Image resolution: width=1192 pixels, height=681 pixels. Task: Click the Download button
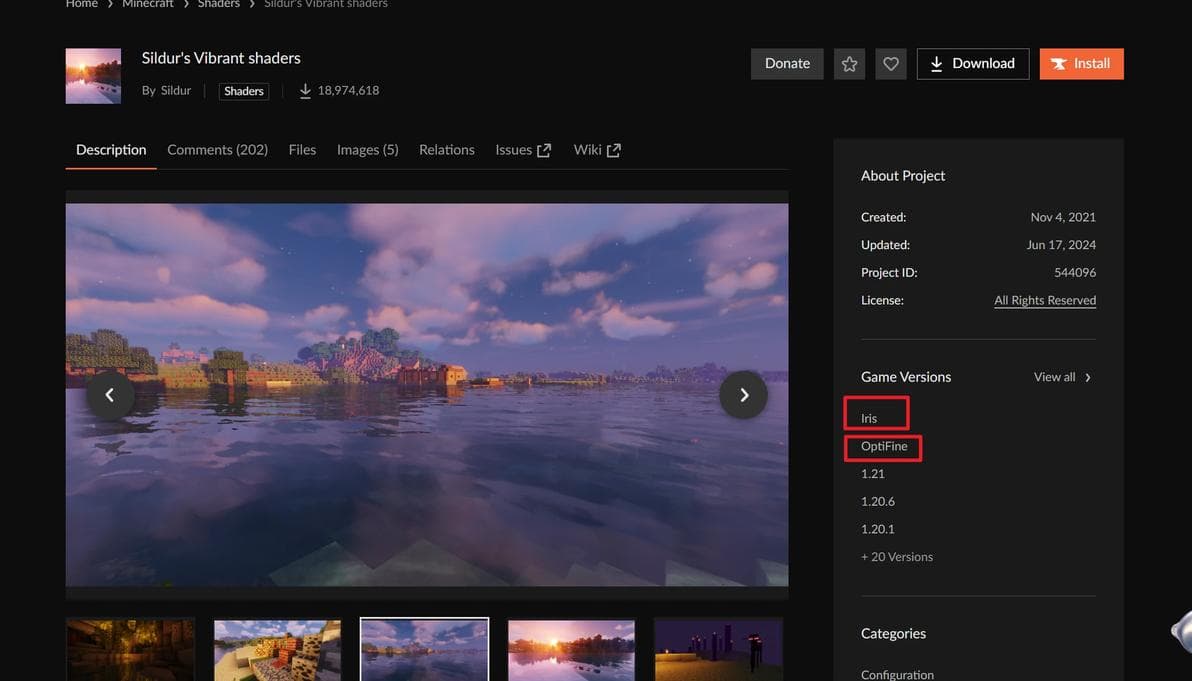[973, 64]
